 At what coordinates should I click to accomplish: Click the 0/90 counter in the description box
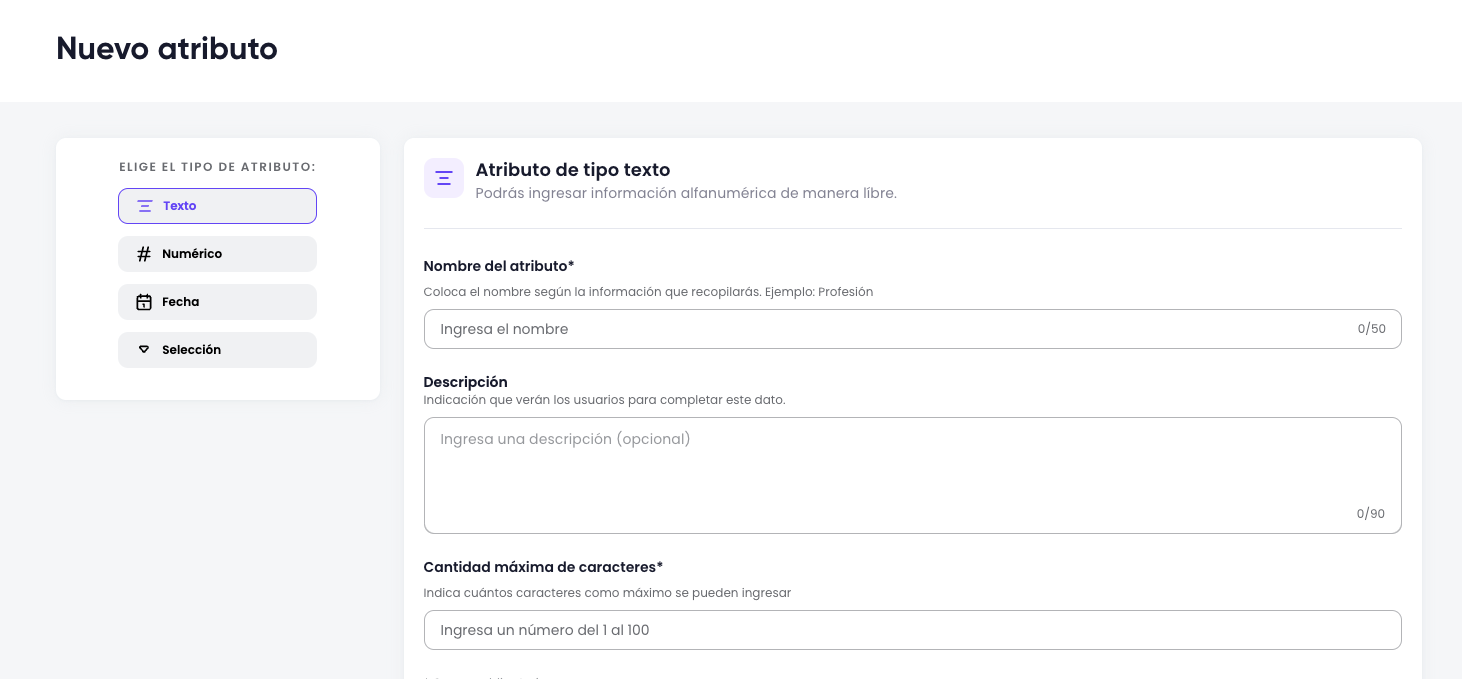coord(1370,513)
